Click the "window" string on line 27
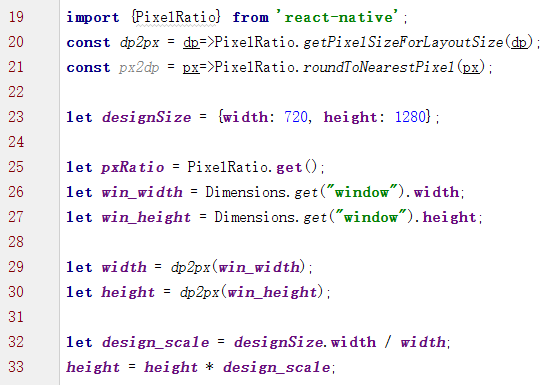 click(x=372, y=216)
